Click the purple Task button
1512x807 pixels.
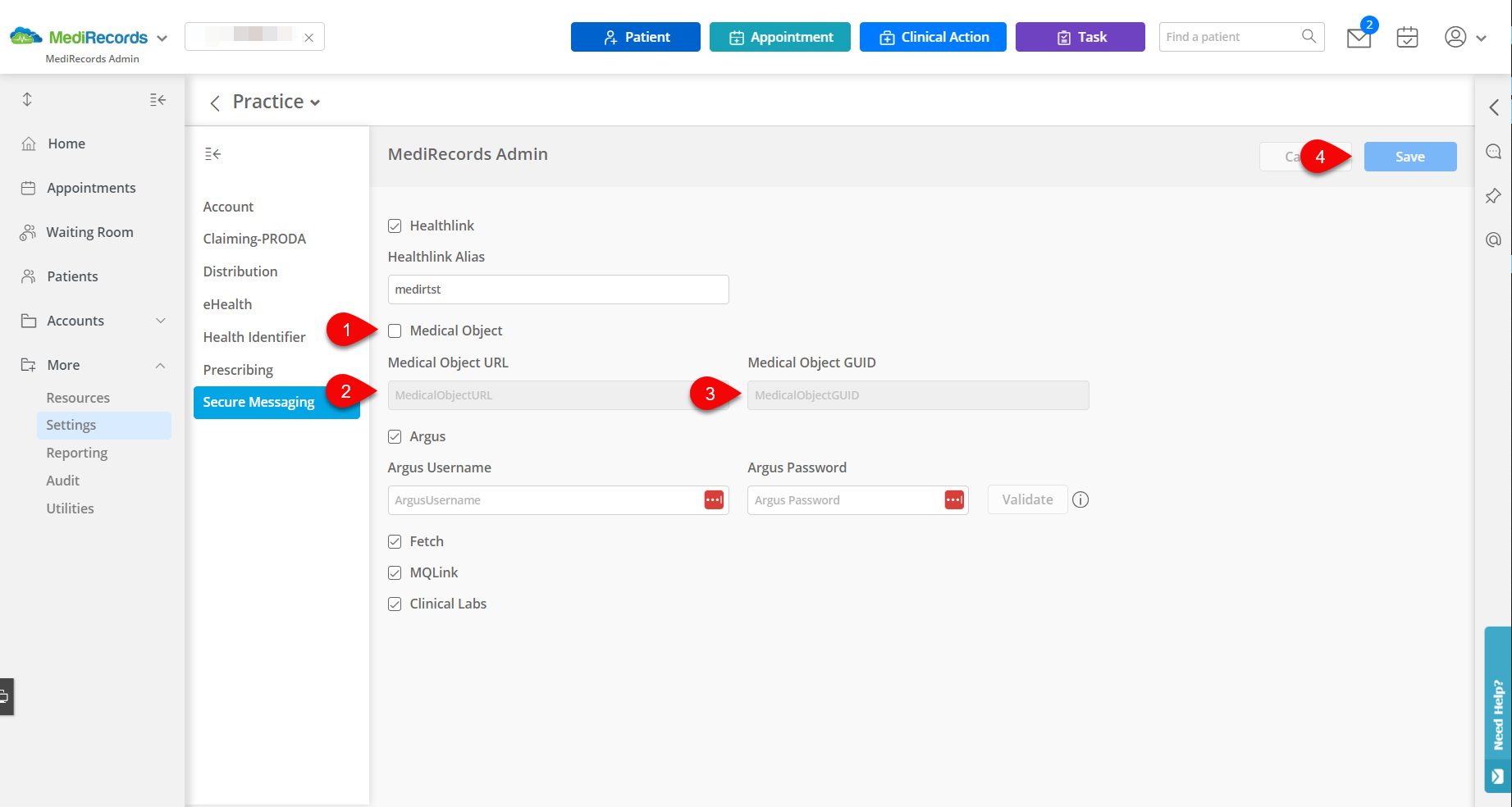pos(1080,37)
